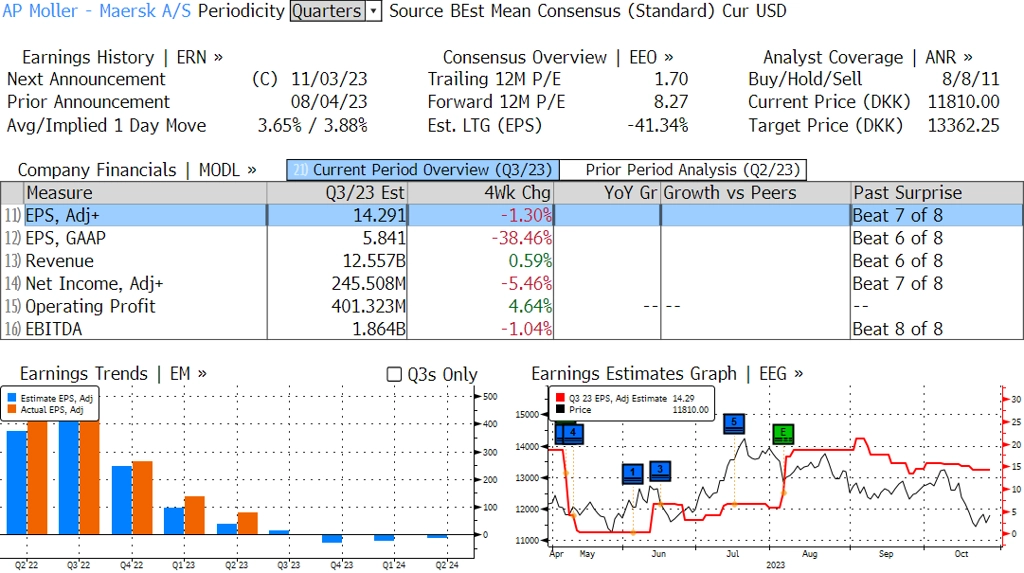Click the YoY Gr column header
Screen dimensions: 1024x573
(607, 193)
